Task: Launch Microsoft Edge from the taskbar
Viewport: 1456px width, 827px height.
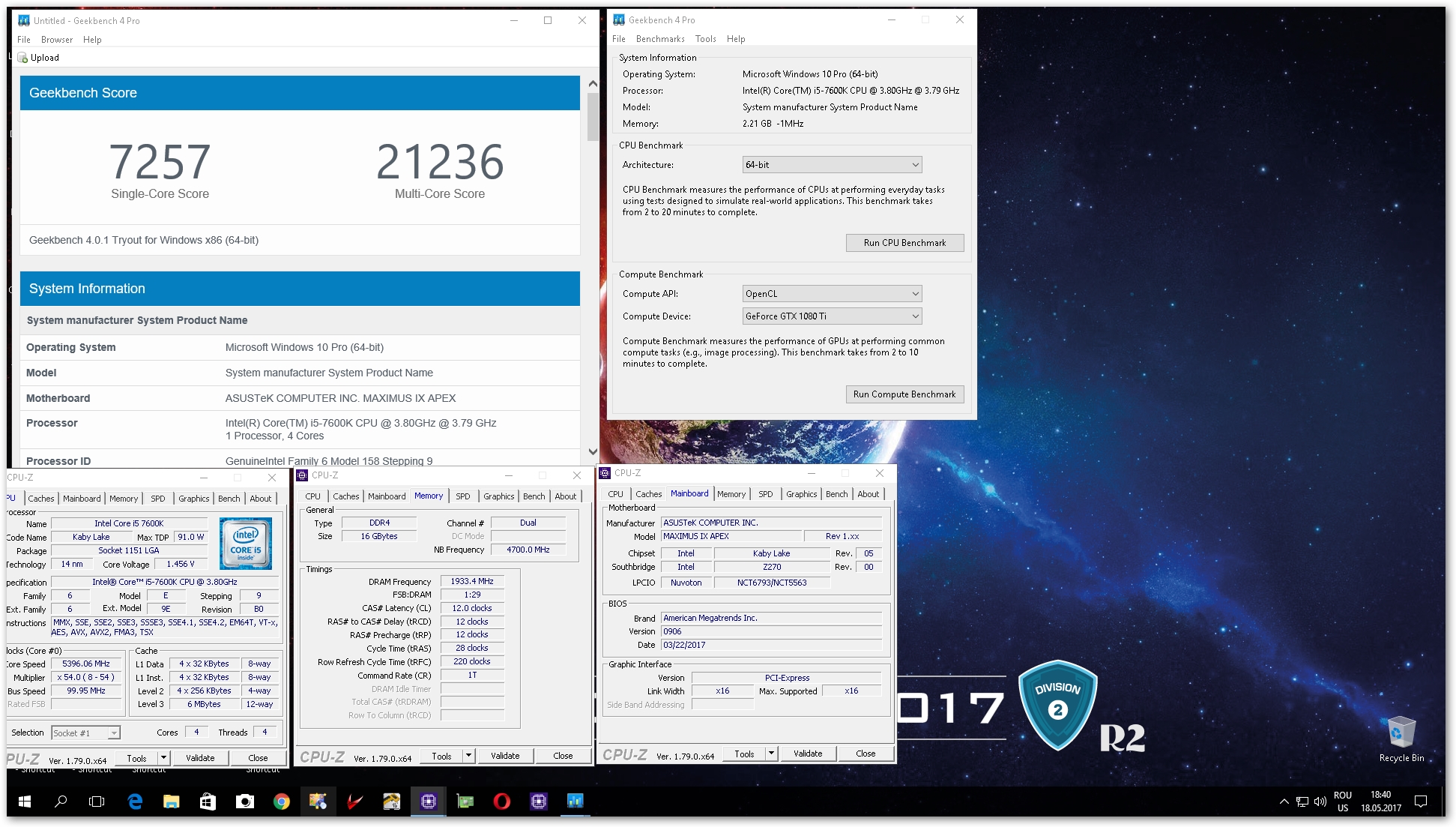Action: pyautogui.click(x=135, y=802)
